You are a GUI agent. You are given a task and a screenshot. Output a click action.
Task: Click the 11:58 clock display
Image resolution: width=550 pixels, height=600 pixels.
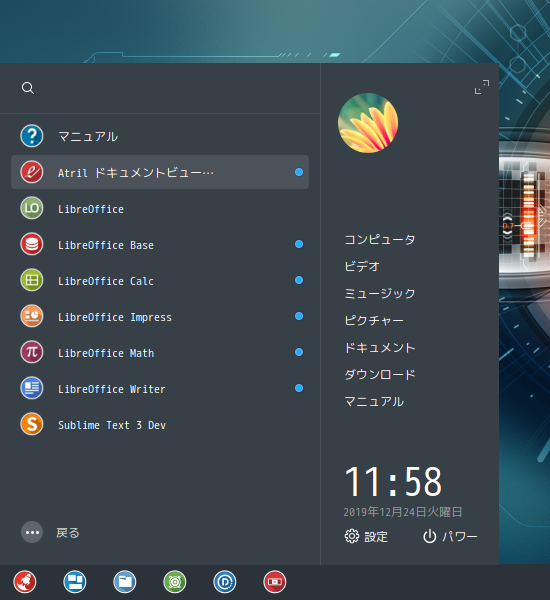393,481
